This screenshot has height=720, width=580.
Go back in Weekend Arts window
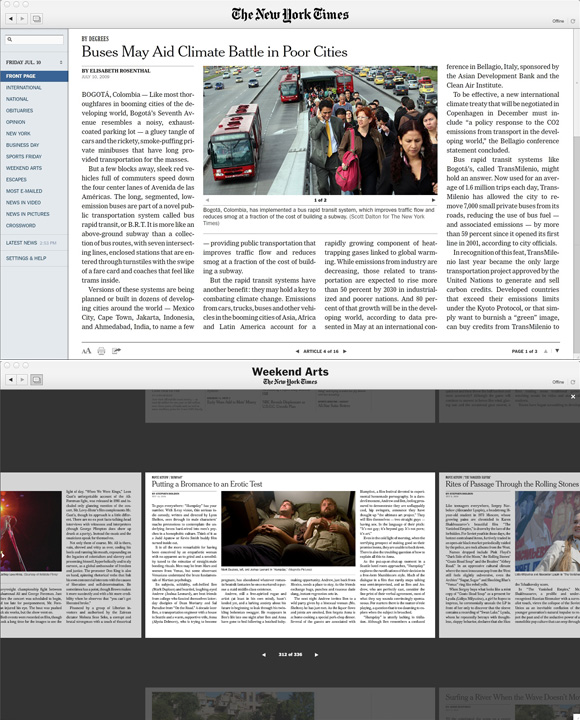(x=10, y=380)
